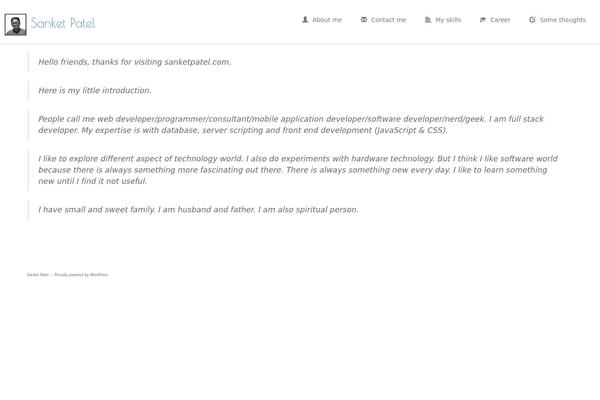Click the paragraph about exploring technology world
The height and width of the screenshot is (400, 600).
(x=298, y=170)
